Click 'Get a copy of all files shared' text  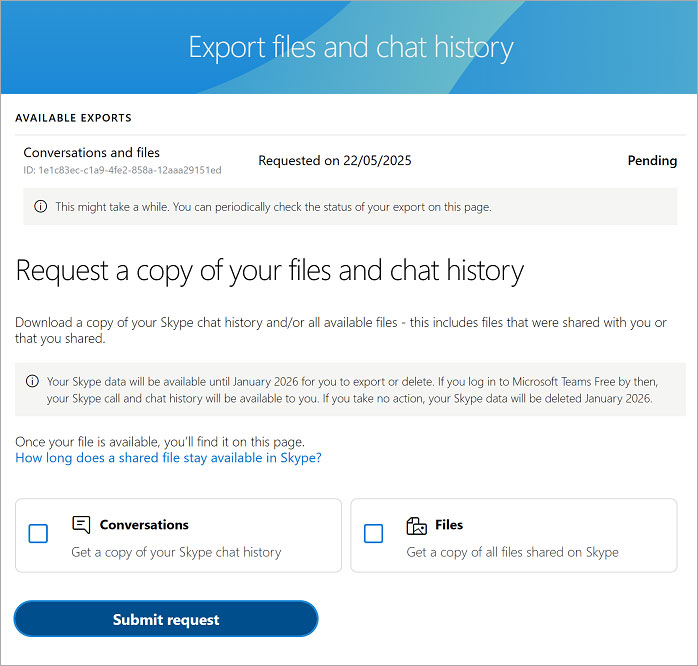coord(512,552)
